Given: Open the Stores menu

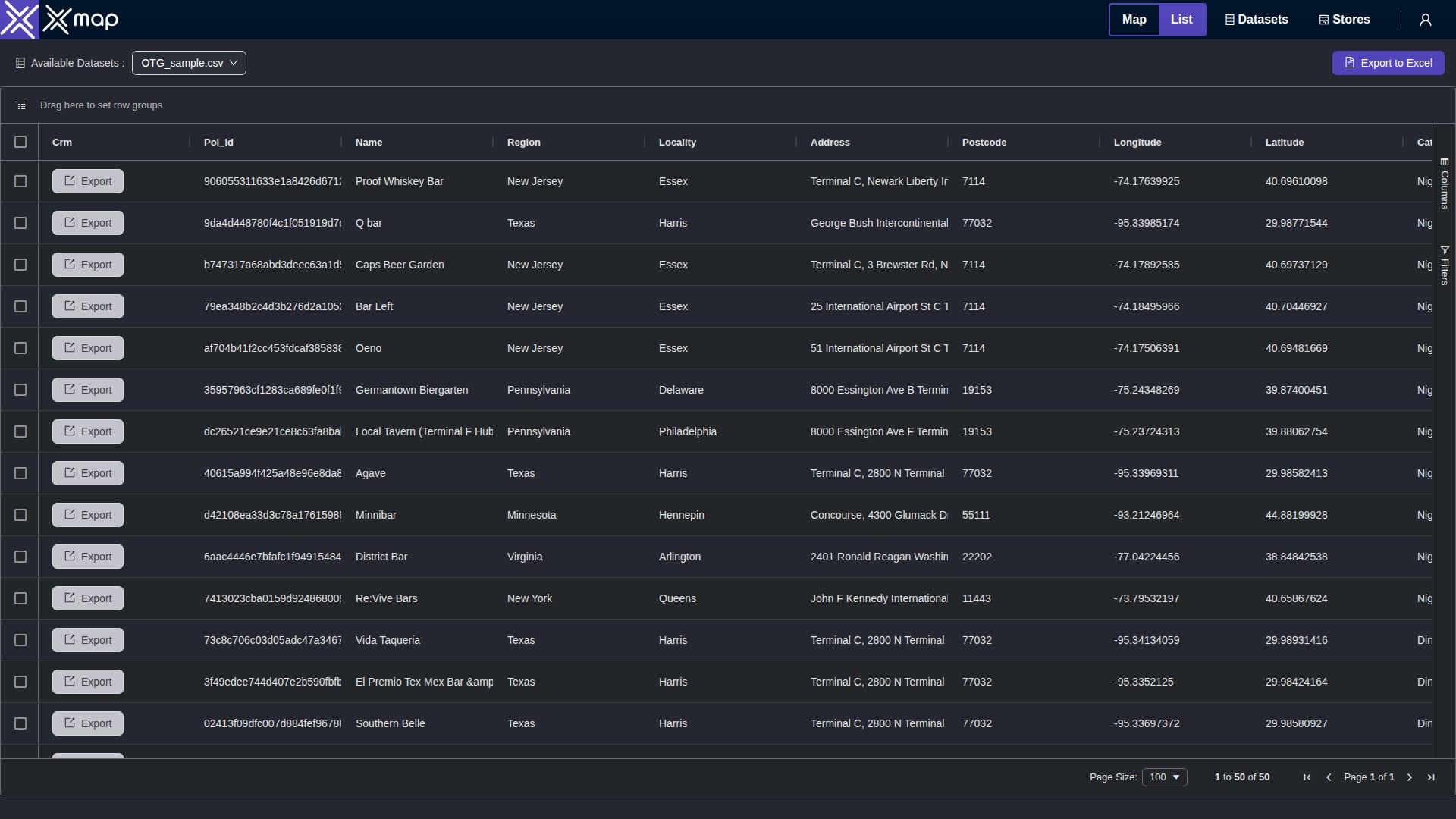Looking at the screenshot, I should [x=1345, y=20].
